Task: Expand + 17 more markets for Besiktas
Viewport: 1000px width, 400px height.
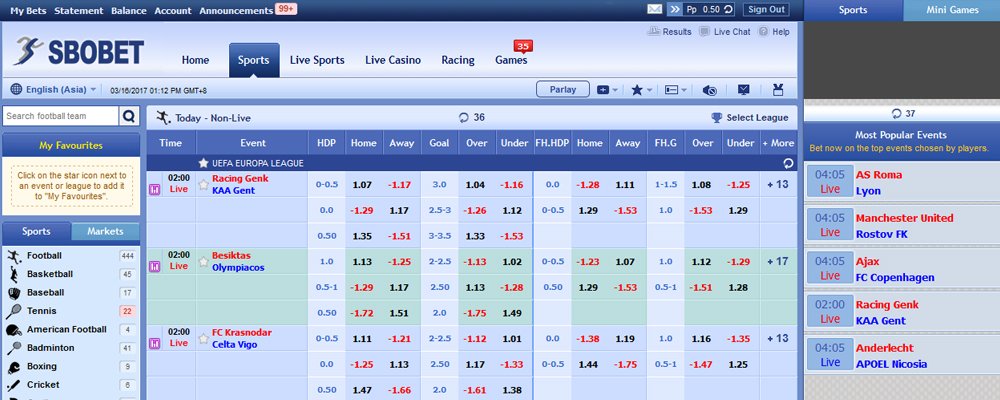Action: [778, 262]
